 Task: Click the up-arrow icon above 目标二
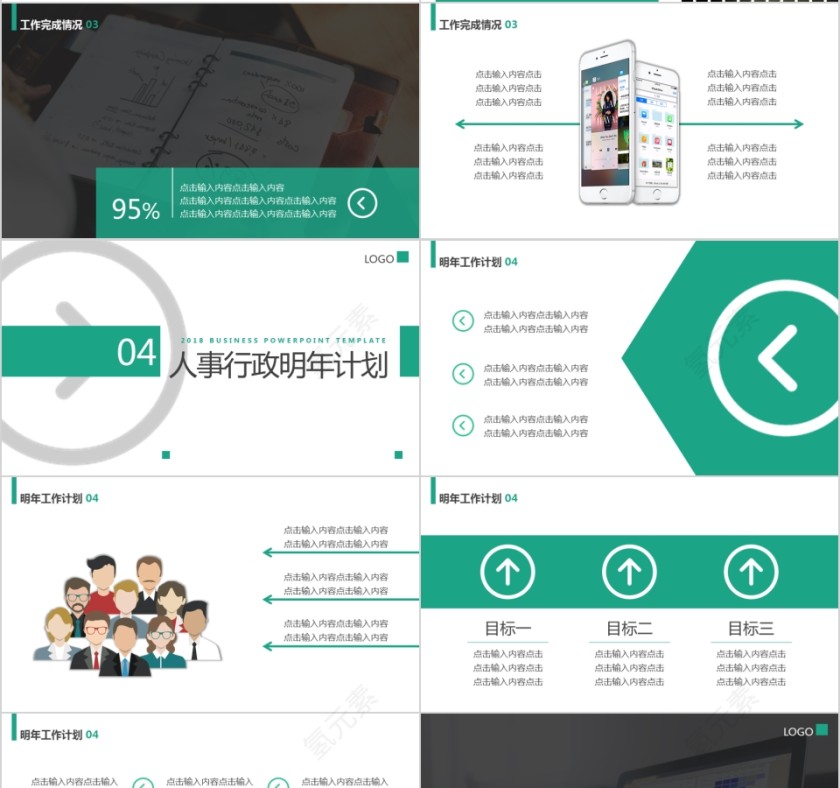pos(629,570)
